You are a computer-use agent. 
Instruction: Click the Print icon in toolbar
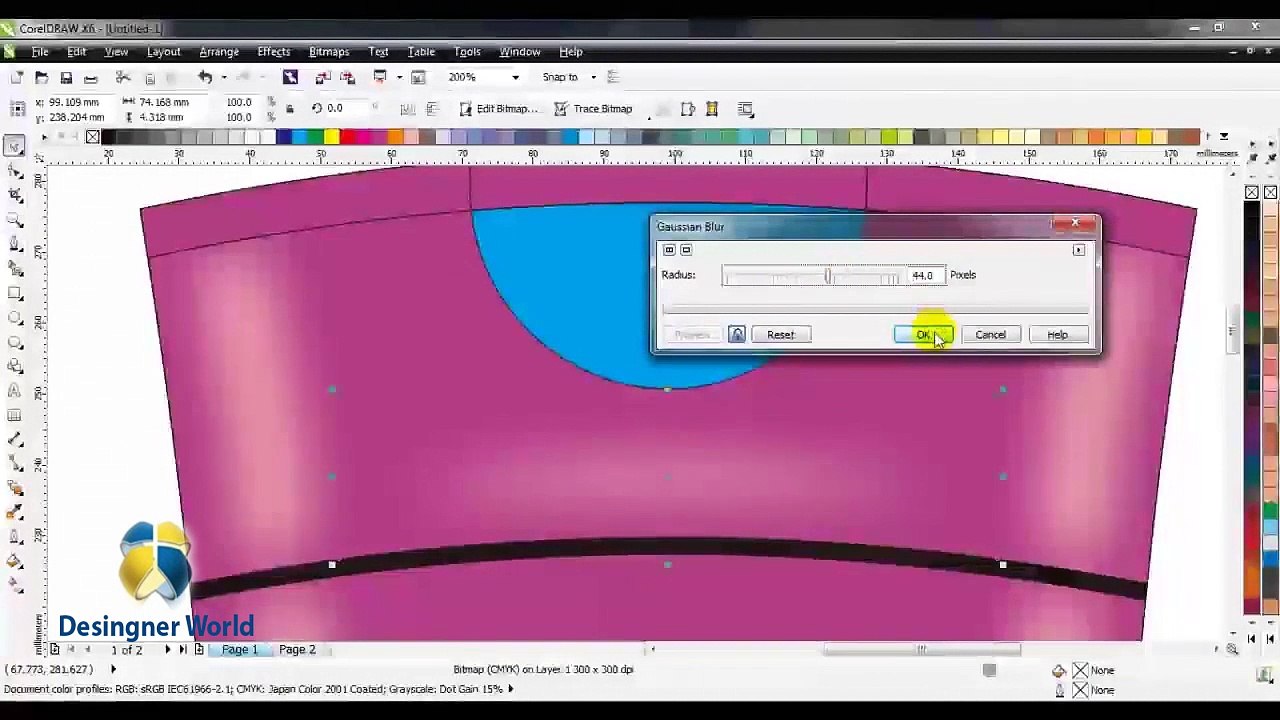91,77
